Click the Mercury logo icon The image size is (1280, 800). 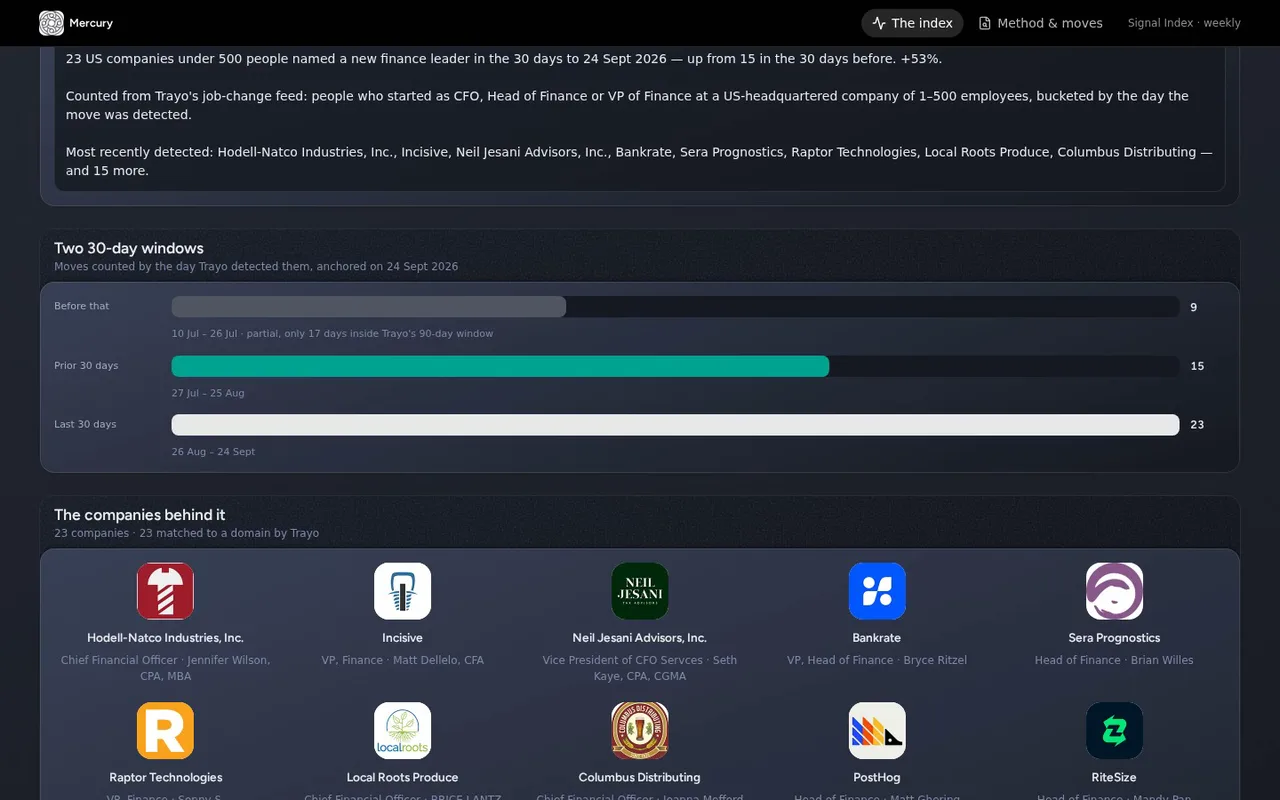[x=51, y=23]
